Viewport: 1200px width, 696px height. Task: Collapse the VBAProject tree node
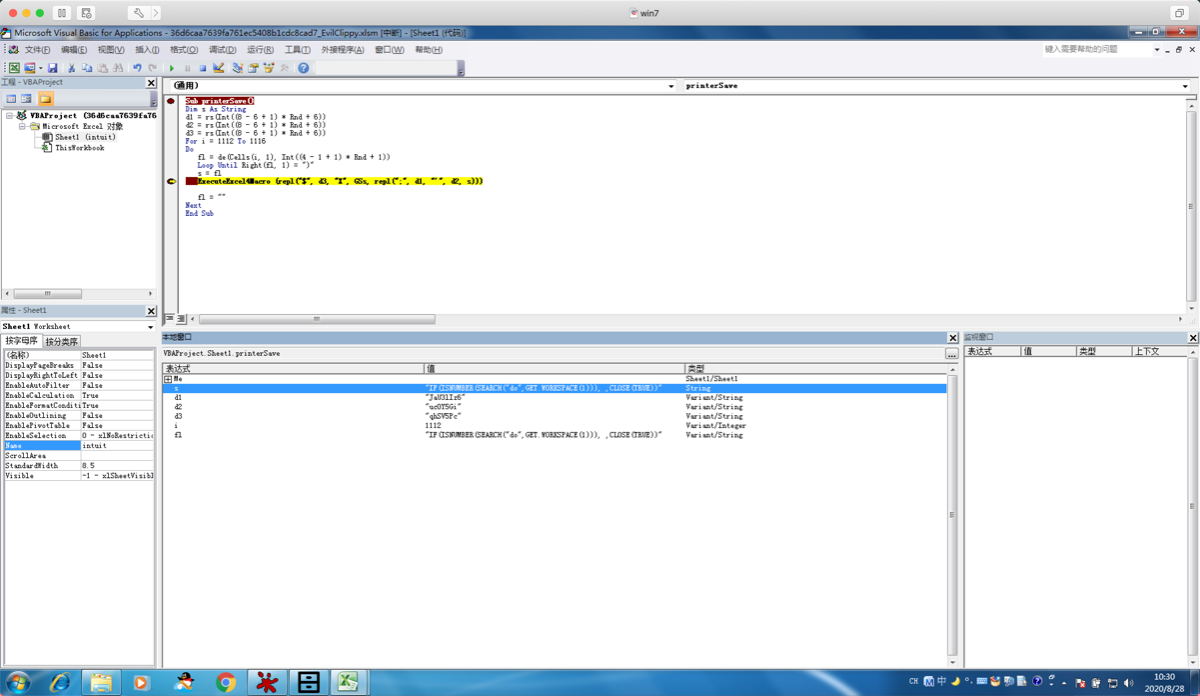(9, 116)
